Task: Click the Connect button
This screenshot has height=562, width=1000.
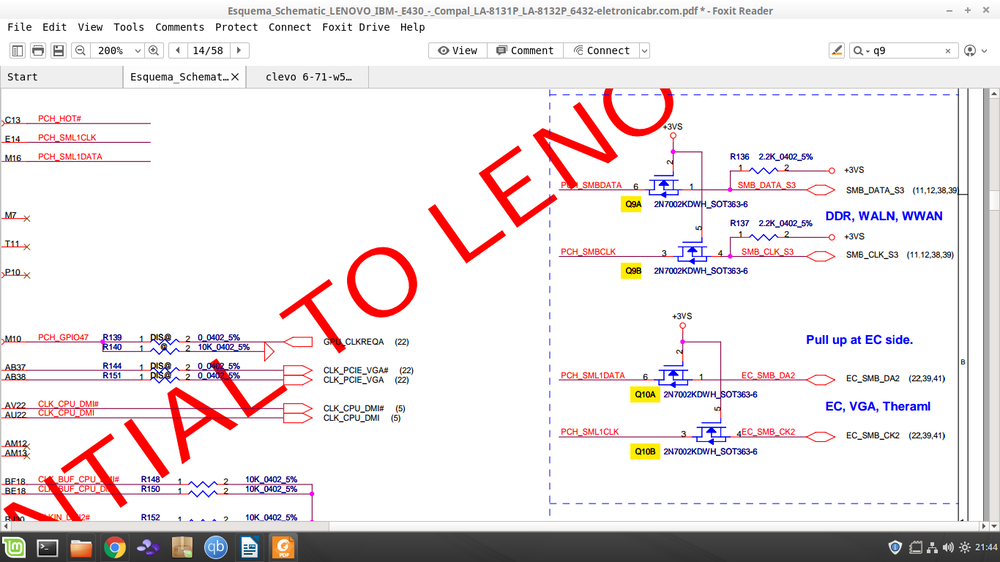Action: point(601,50)
